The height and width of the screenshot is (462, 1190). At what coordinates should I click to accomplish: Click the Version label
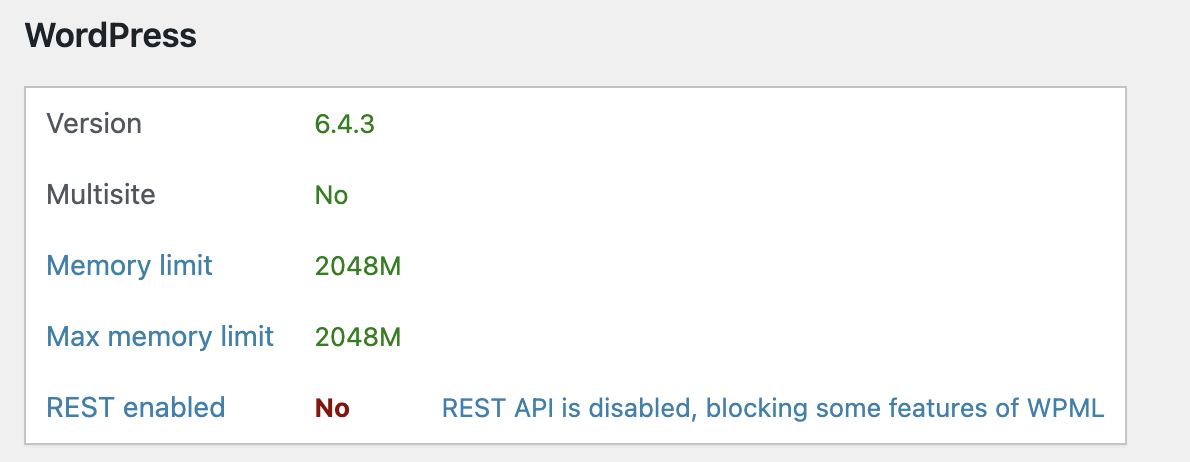(94, 123)
